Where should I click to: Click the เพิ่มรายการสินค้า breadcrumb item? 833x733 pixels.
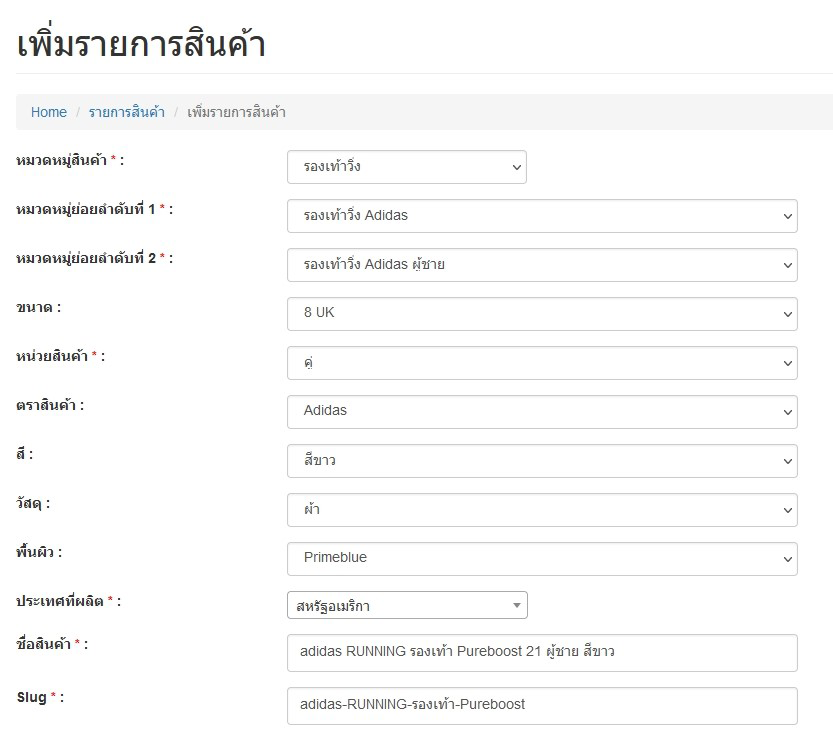coord(236,112)
